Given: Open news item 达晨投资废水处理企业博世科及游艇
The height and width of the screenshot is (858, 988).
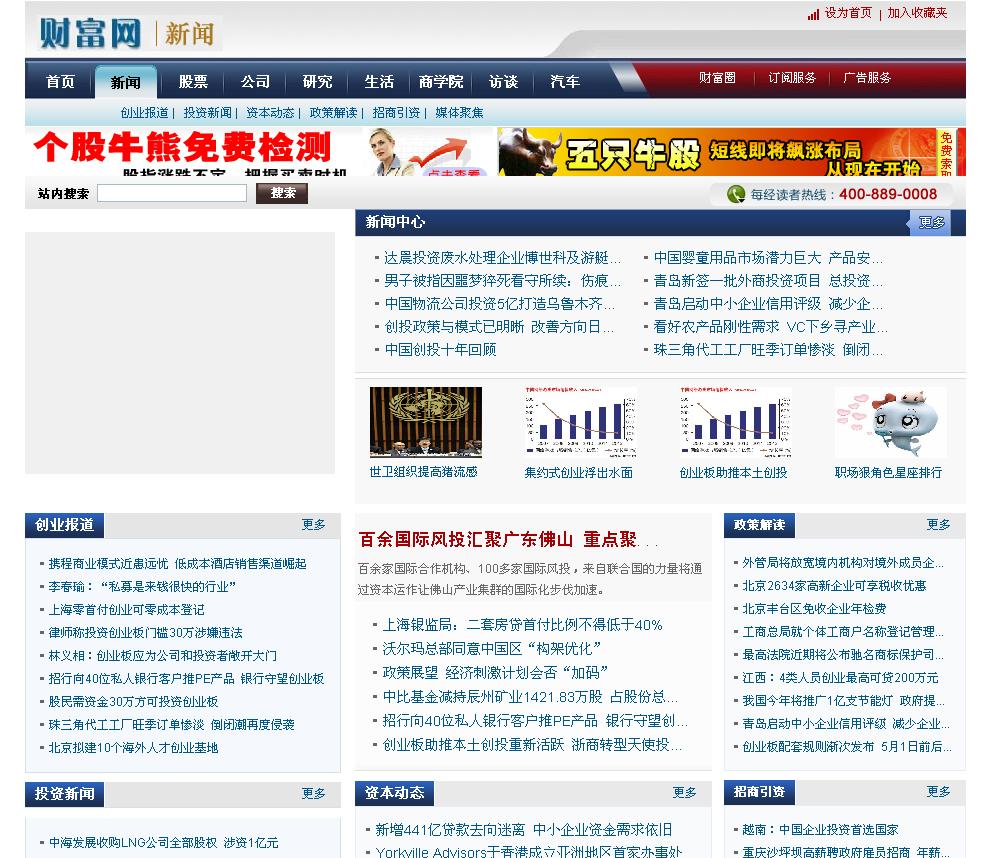Looking at the screenshot, I should pyautogui.click(x=502, y=258).
